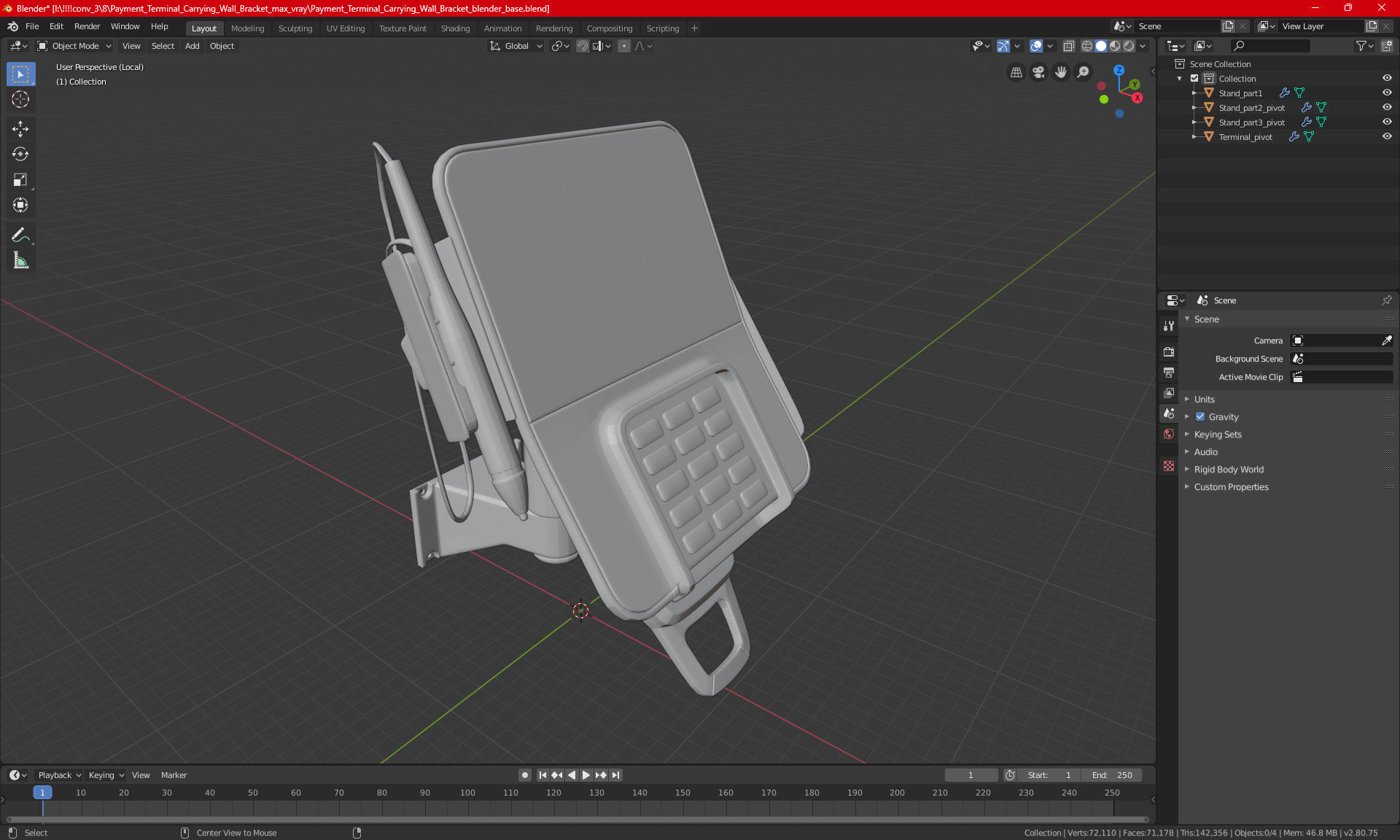This screenshot has height=840, width=1400.
Task: Hide Stand_part1 in the viewport
Action: [x=1387, y=93]
